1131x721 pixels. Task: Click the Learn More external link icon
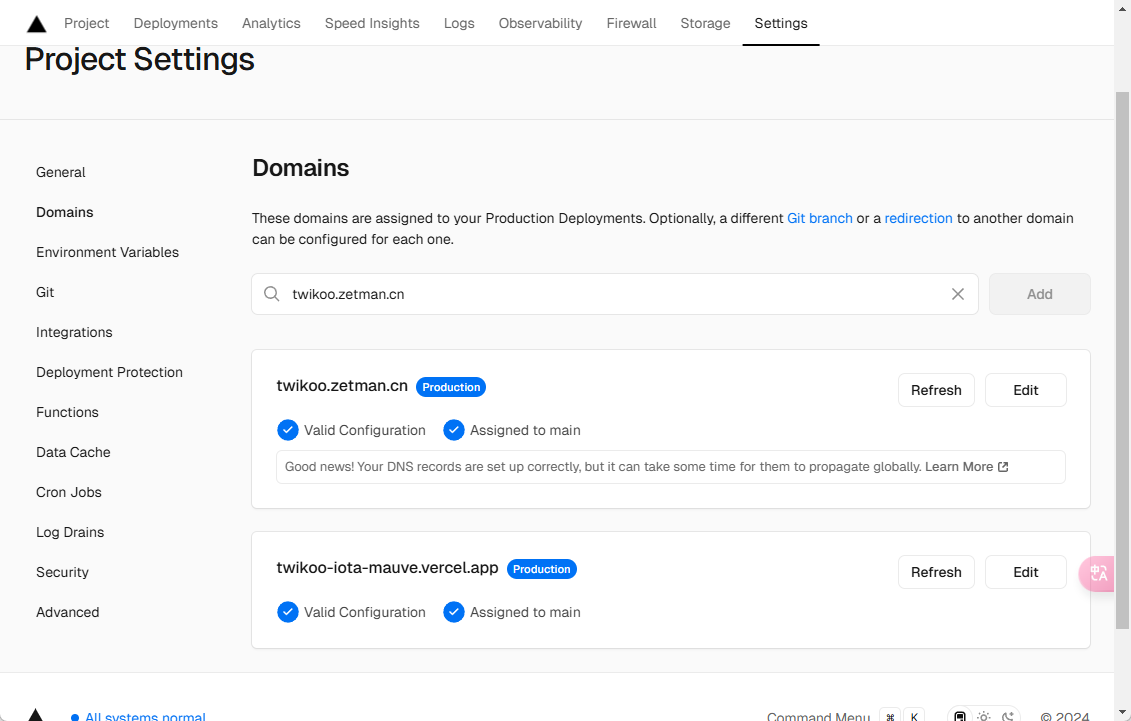(x=1003, y=467)
